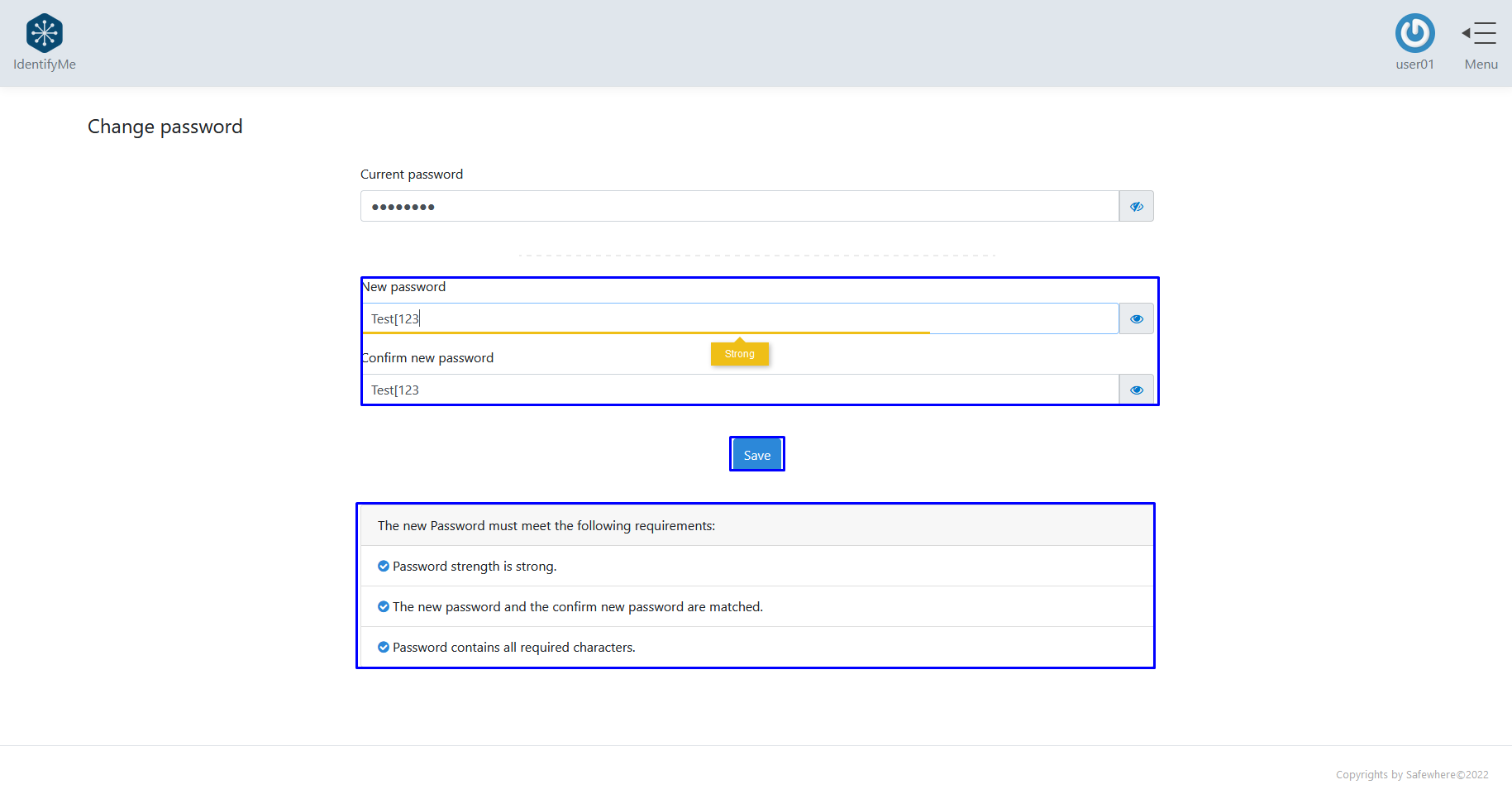The width and height of the screenshot is (1512, 799).
Task: Click checkmark icon beside Password strength is strong
Action: pyautogui.click(x=384, y=567)
